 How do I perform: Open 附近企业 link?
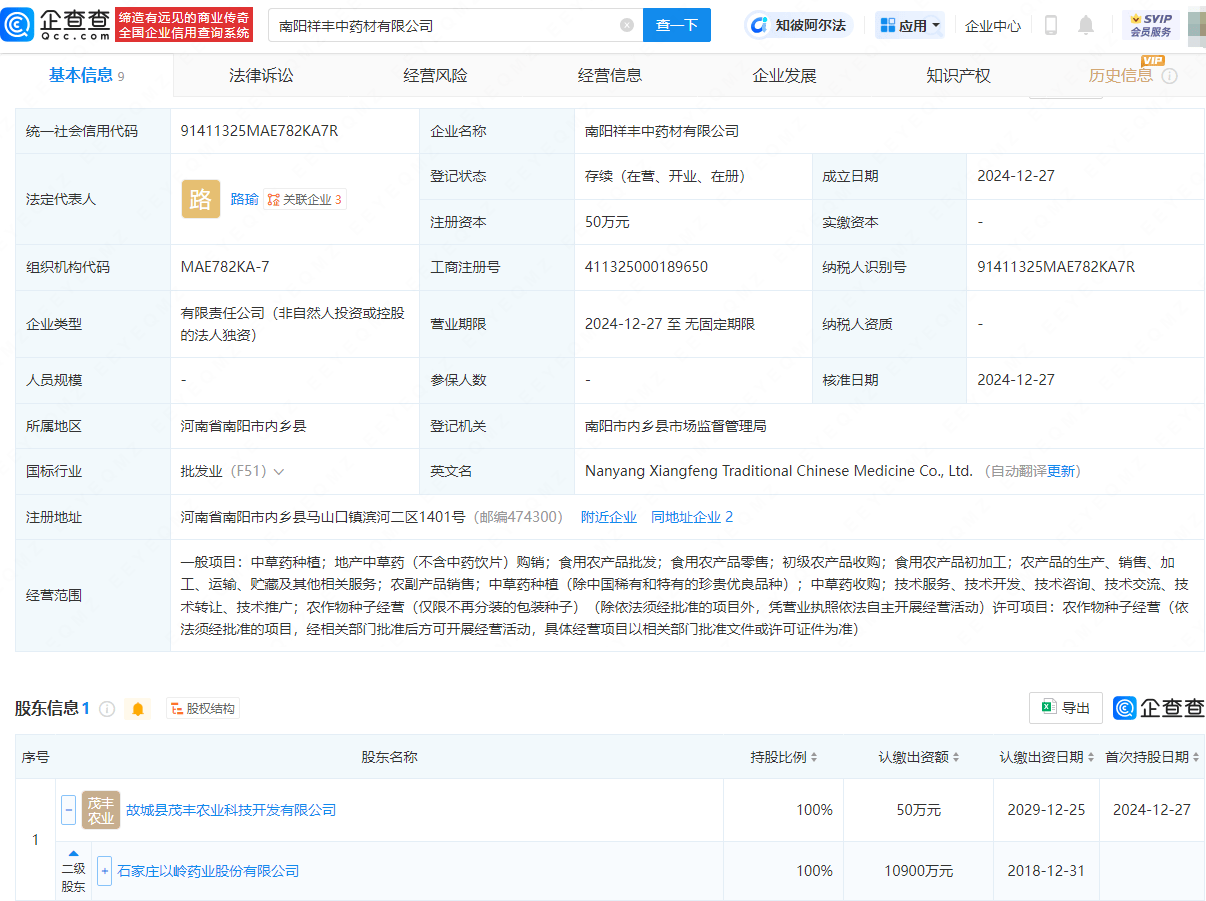click(x=609, y=517)
